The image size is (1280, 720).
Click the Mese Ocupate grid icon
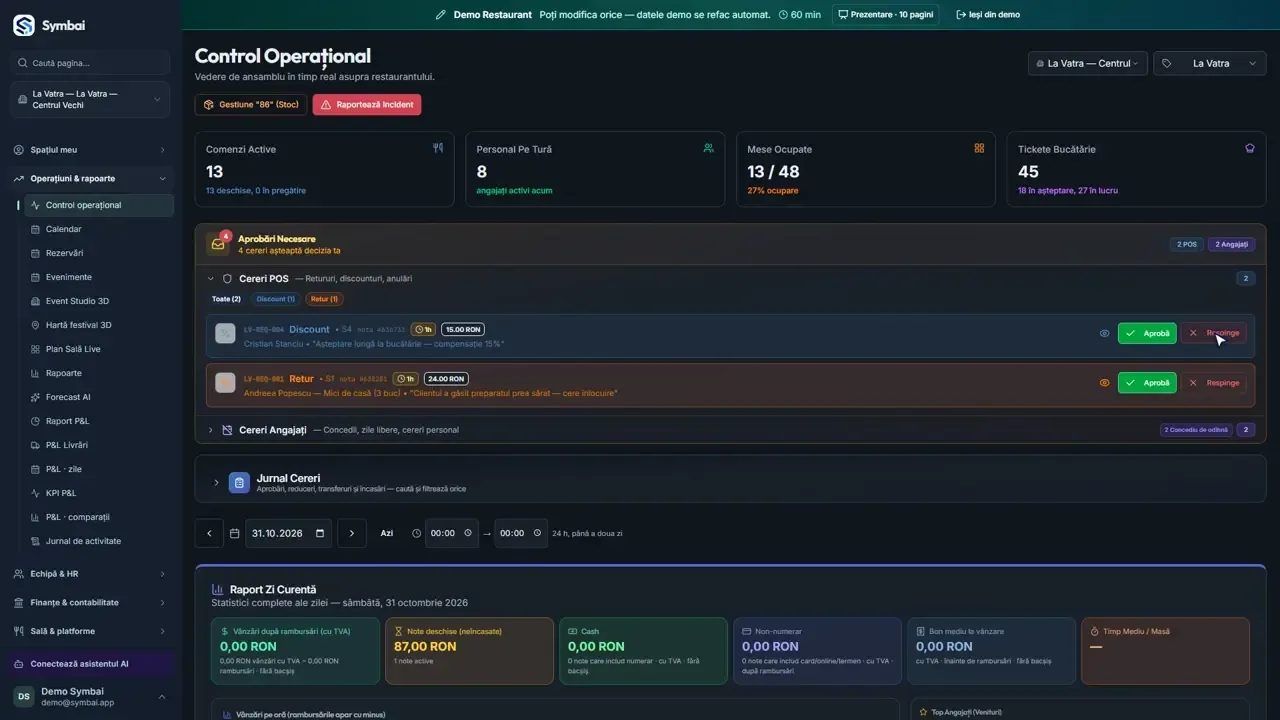[x=979, y=148]
